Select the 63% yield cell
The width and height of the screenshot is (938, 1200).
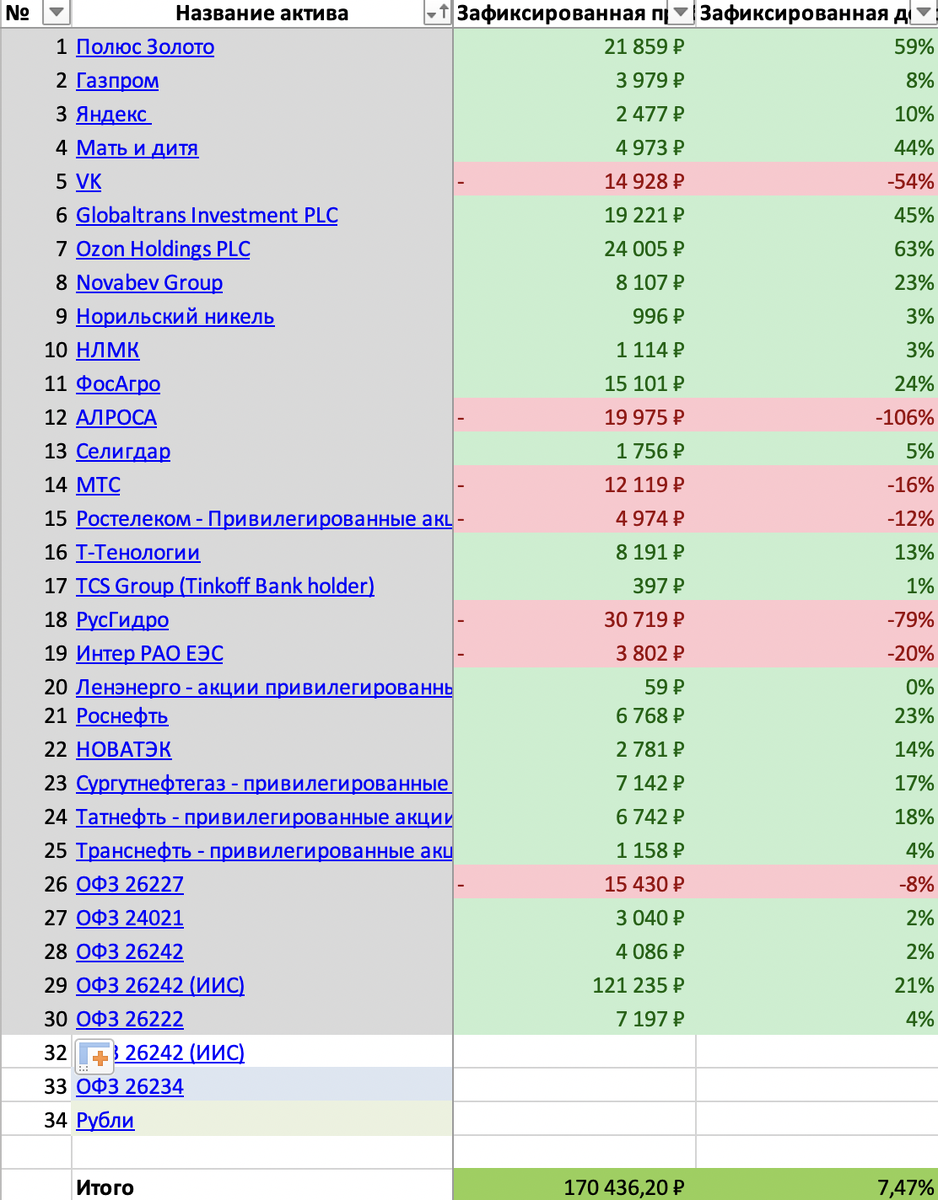(817, 249)
